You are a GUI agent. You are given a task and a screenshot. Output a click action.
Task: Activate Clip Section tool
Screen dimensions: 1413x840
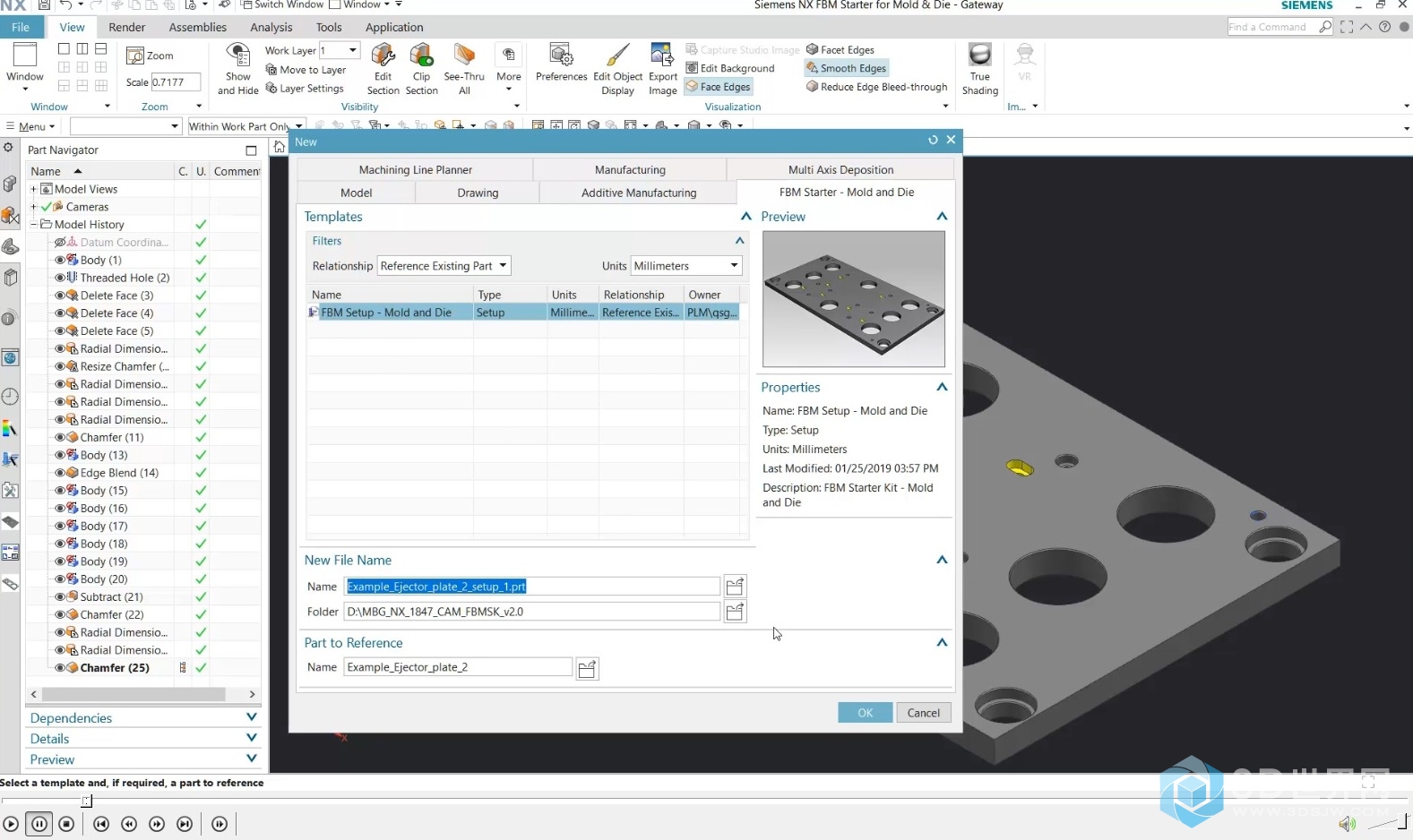(421, 69)
